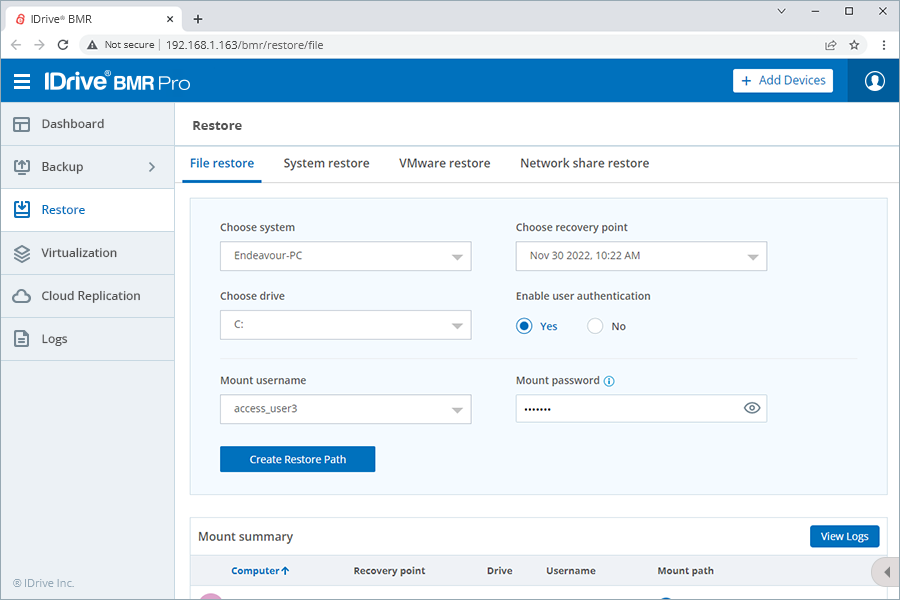Open the Choose drive dropdown
Screen dimensions: 900x600
(345, 325)
